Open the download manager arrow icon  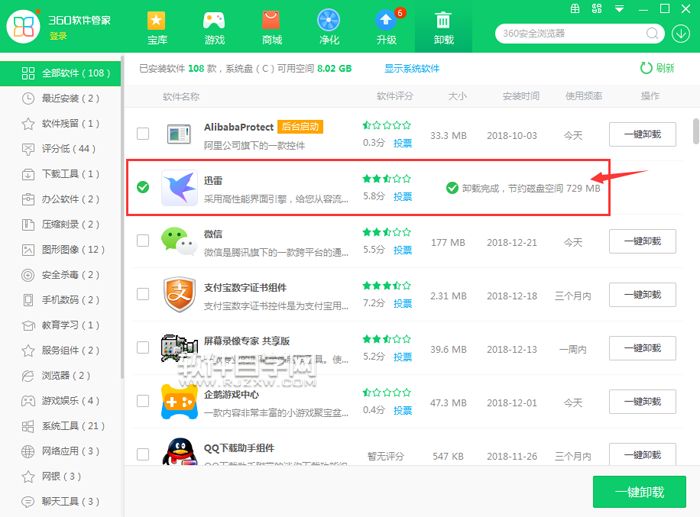pos(681,33)
